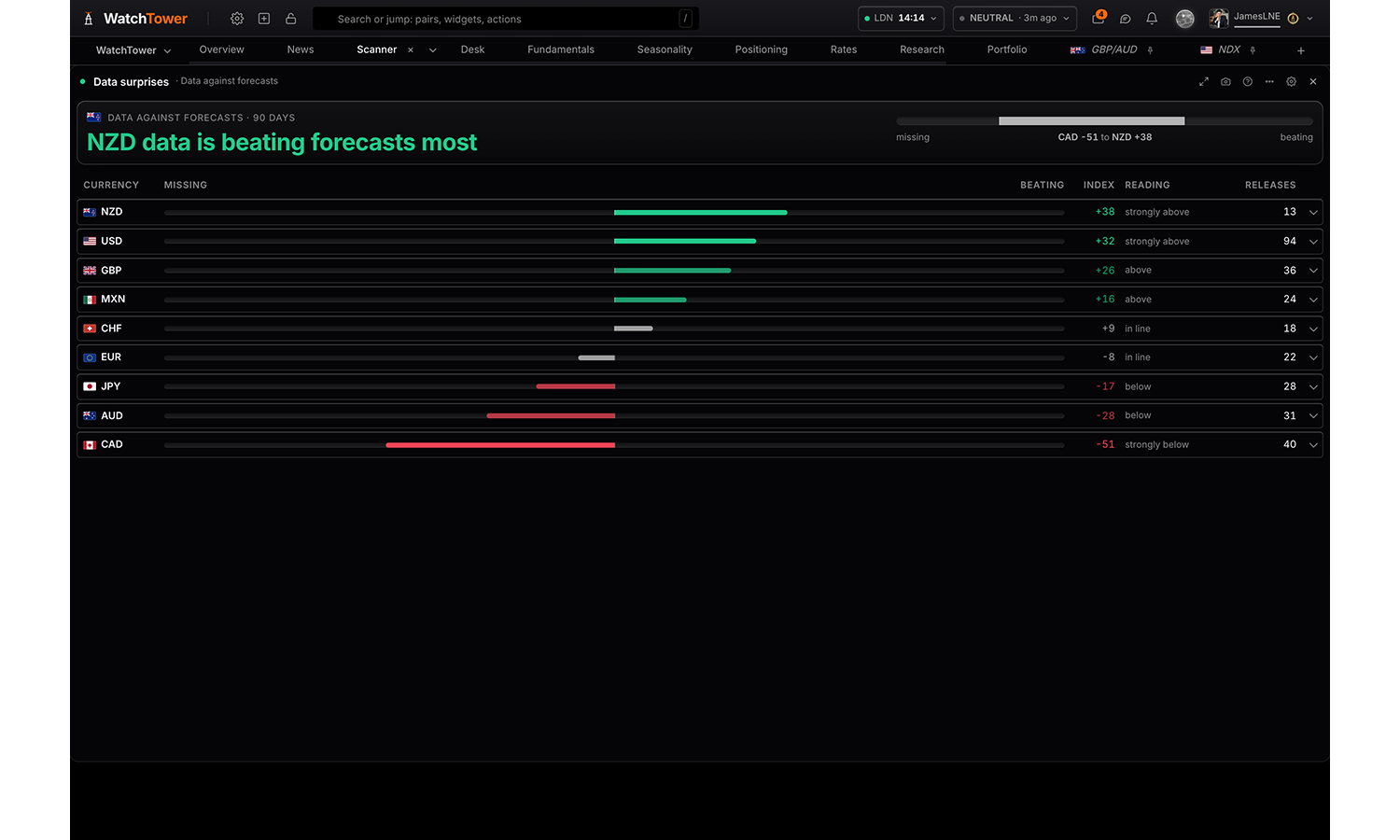This screenshot has height=840, width=1400.
Task: Toggle the layout lock icon
Action: [291, 19]
